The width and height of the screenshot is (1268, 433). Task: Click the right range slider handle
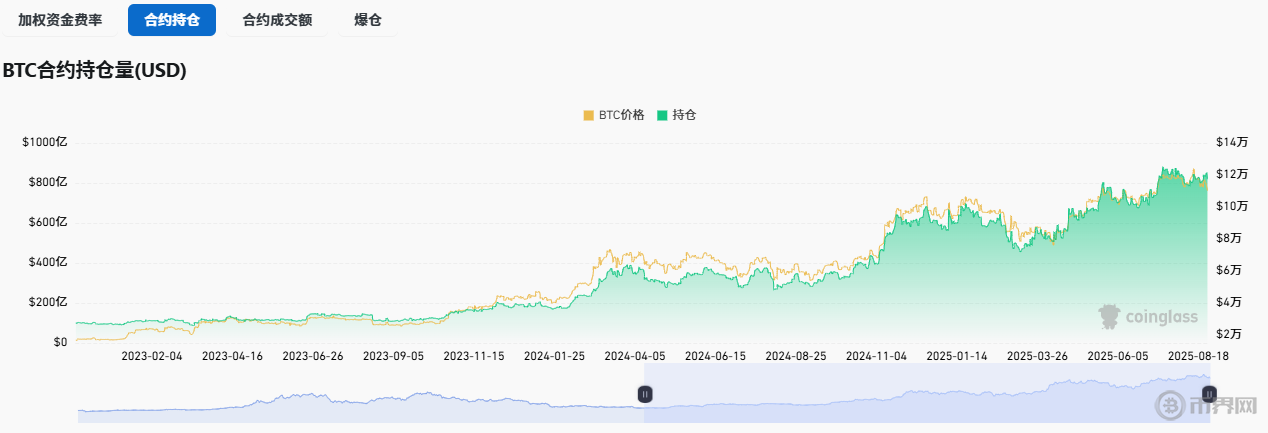click(x=1209, y=394)
